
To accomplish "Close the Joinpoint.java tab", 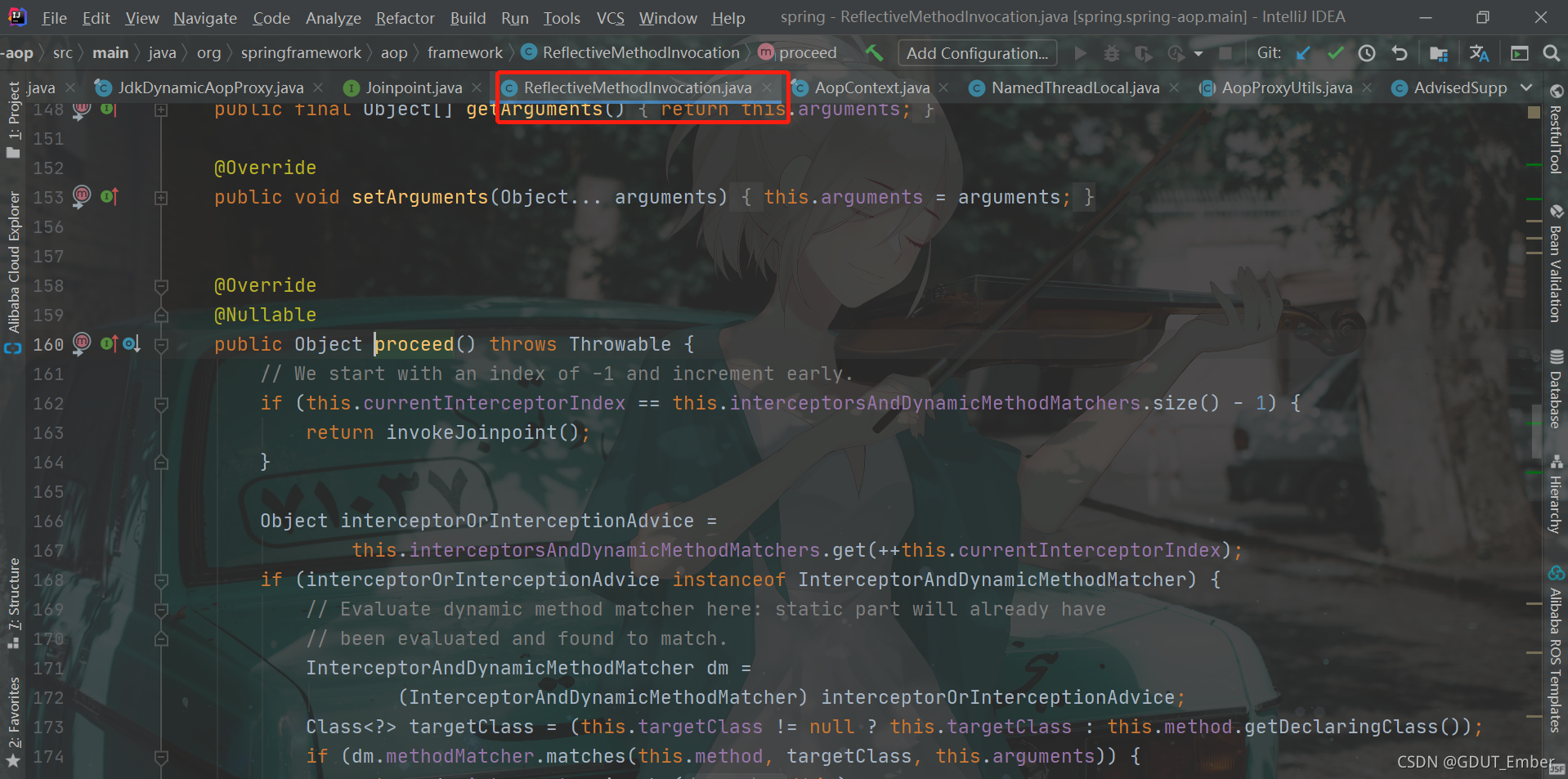I will (477, 87).
